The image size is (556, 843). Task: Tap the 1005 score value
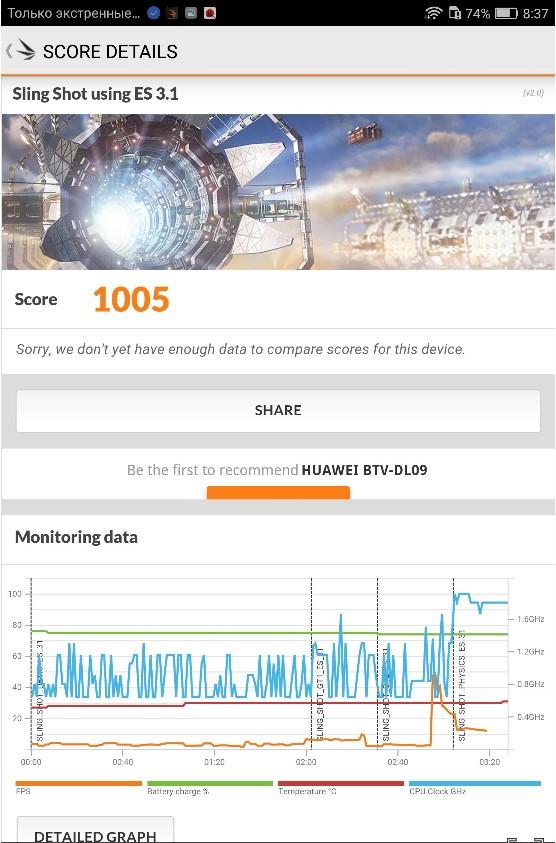tap(131, 299)
